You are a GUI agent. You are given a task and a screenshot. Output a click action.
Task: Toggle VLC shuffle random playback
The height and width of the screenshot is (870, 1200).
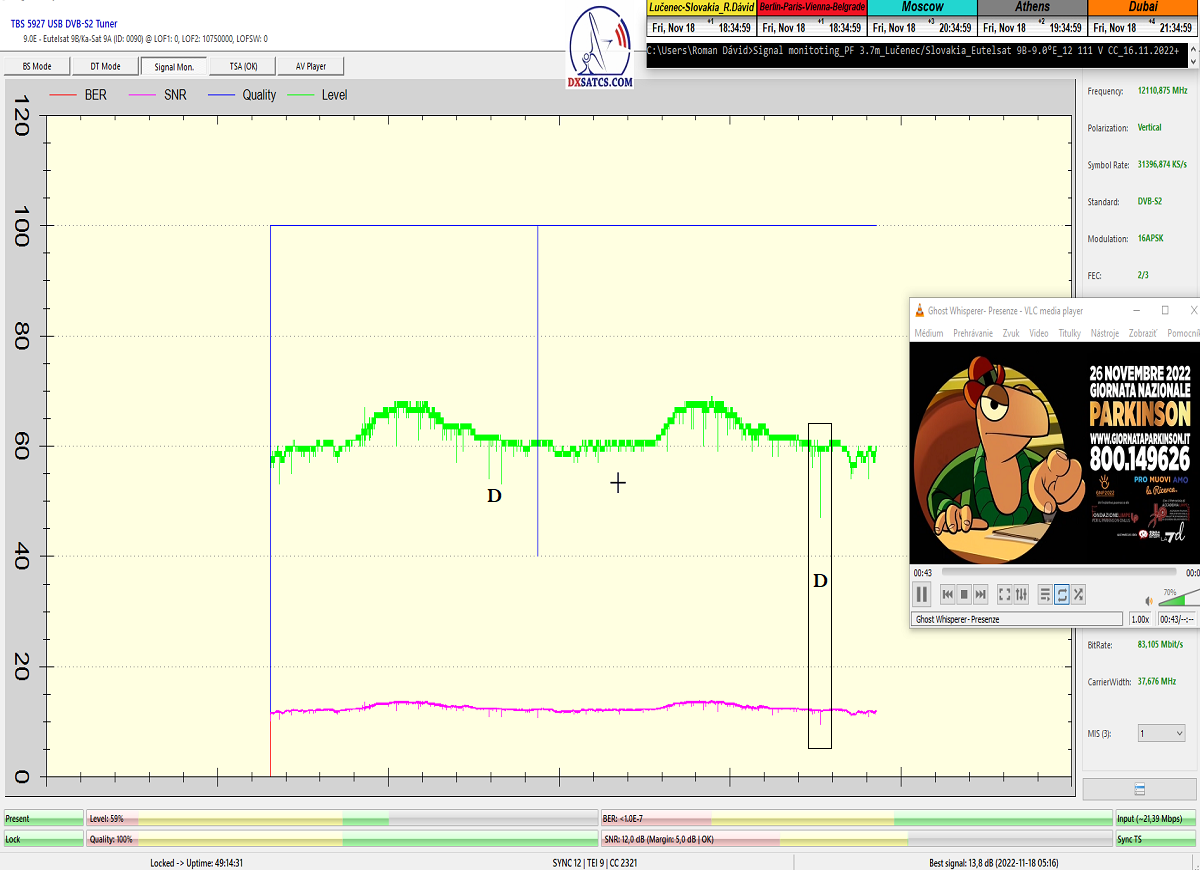coord(1078,595)
